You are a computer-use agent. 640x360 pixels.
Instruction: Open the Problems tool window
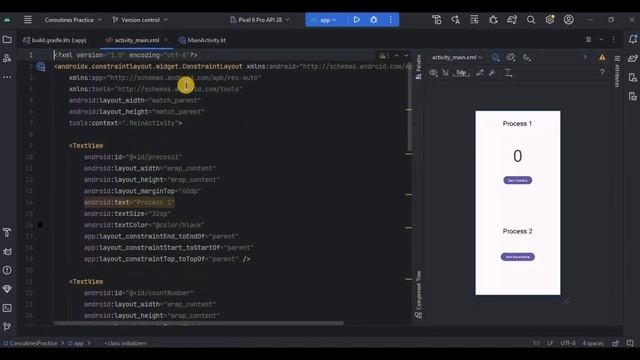pyautogui.click(x=7, y=270)
